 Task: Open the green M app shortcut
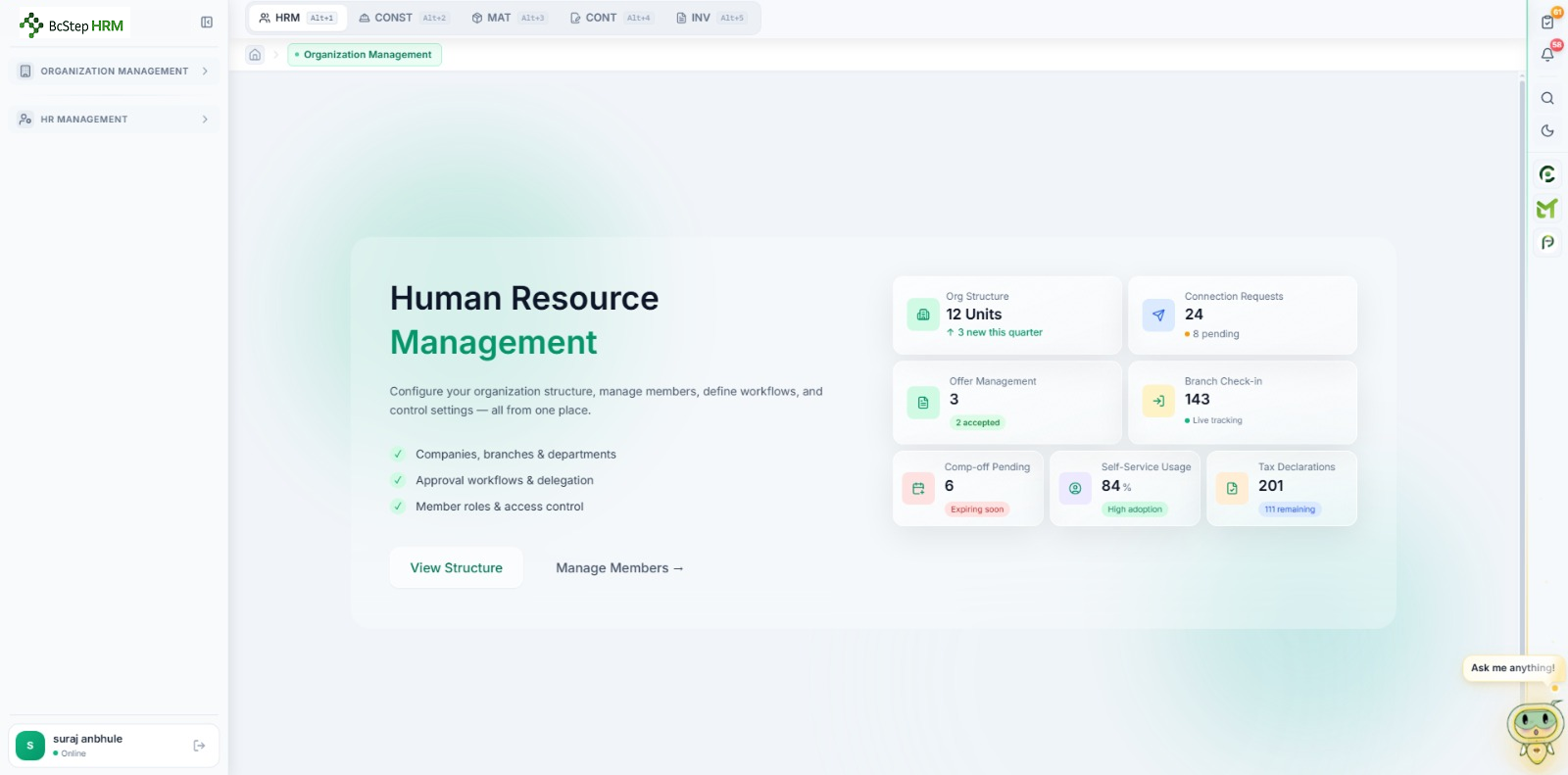pyautogui.click(x=1547, y=209)
